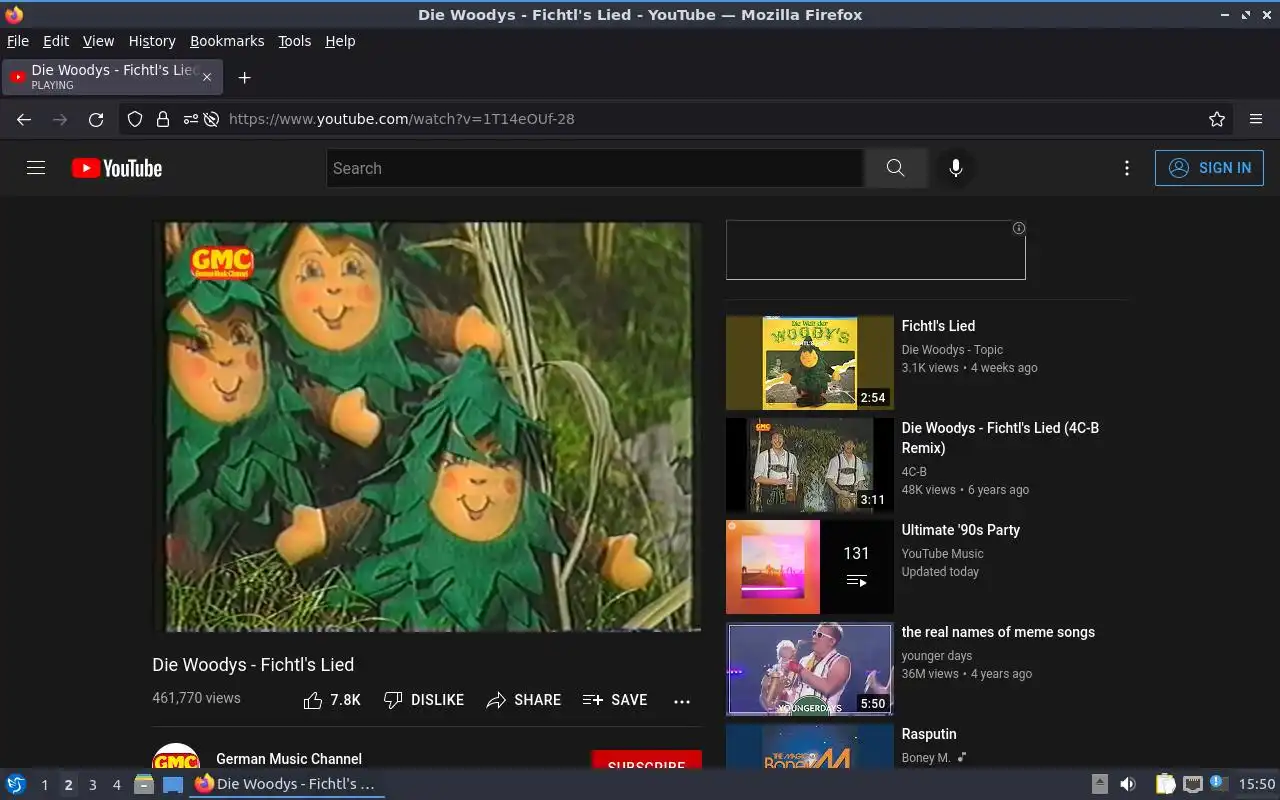The height and width of the screenshot is (800, 1280).
Task: Click the SIGN IN button
Action: coord(1209,168)
